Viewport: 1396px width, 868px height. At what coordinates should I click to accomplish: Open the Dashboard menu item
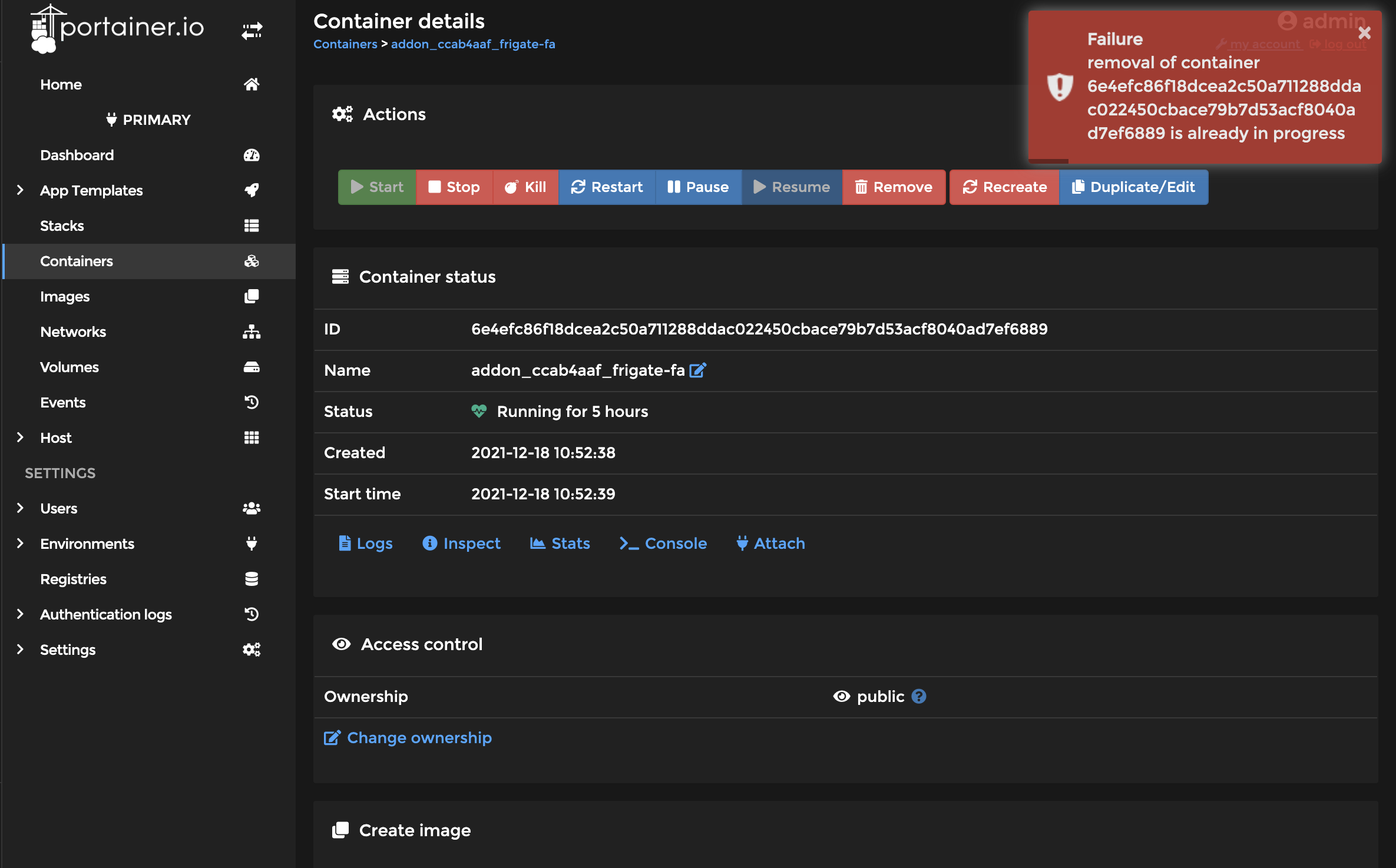pos(77,155)
